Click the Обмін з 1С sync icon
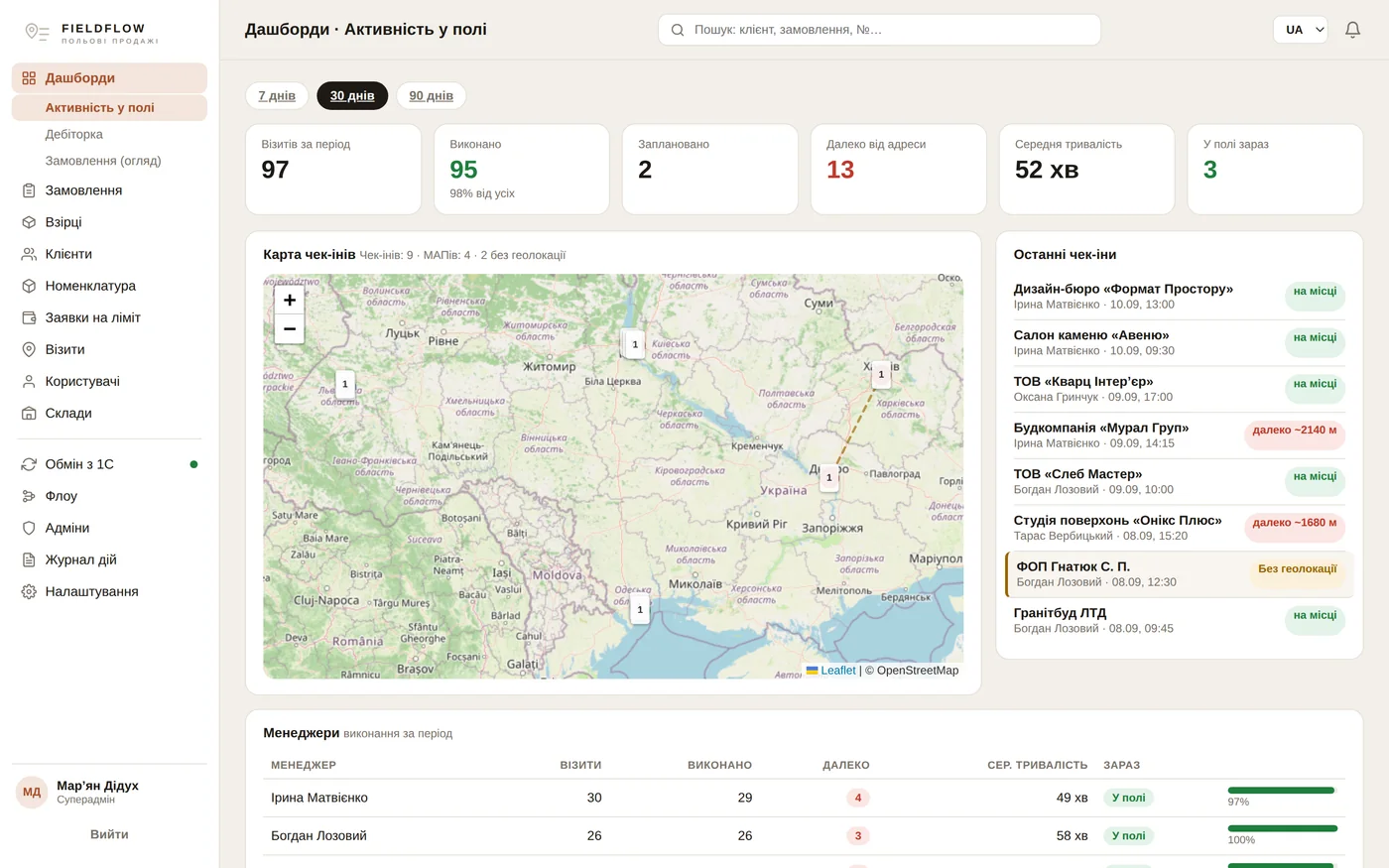The width and height of the screenshot is (1389, 868). click(29, 464)
